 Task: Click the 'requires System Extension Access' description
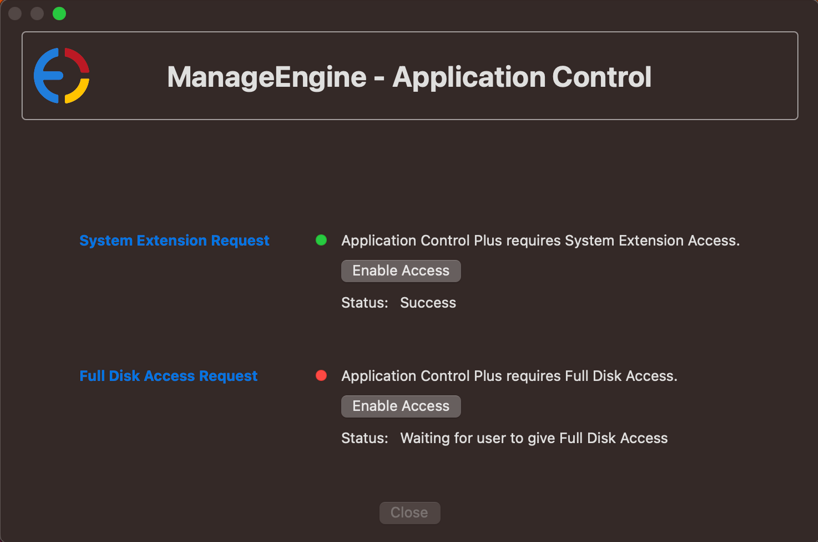[x=540, y=241]
